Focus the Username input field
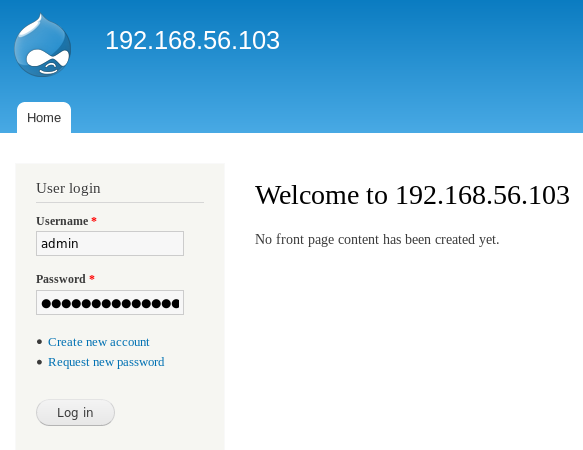This screenshot has width=583, height=450. point(110,244)
